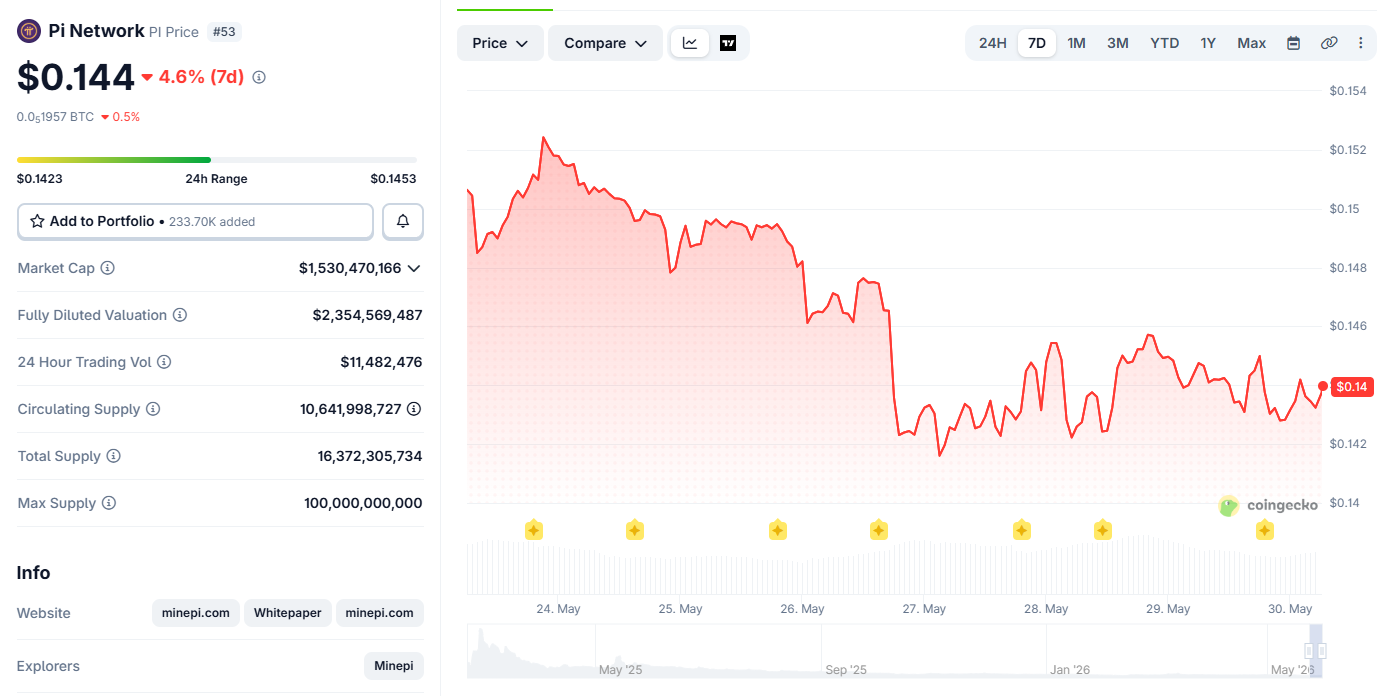This screenshot has height=696, width=1391.
Task: Click the news marker before 26. May
Action: click(x=778, y=530)
